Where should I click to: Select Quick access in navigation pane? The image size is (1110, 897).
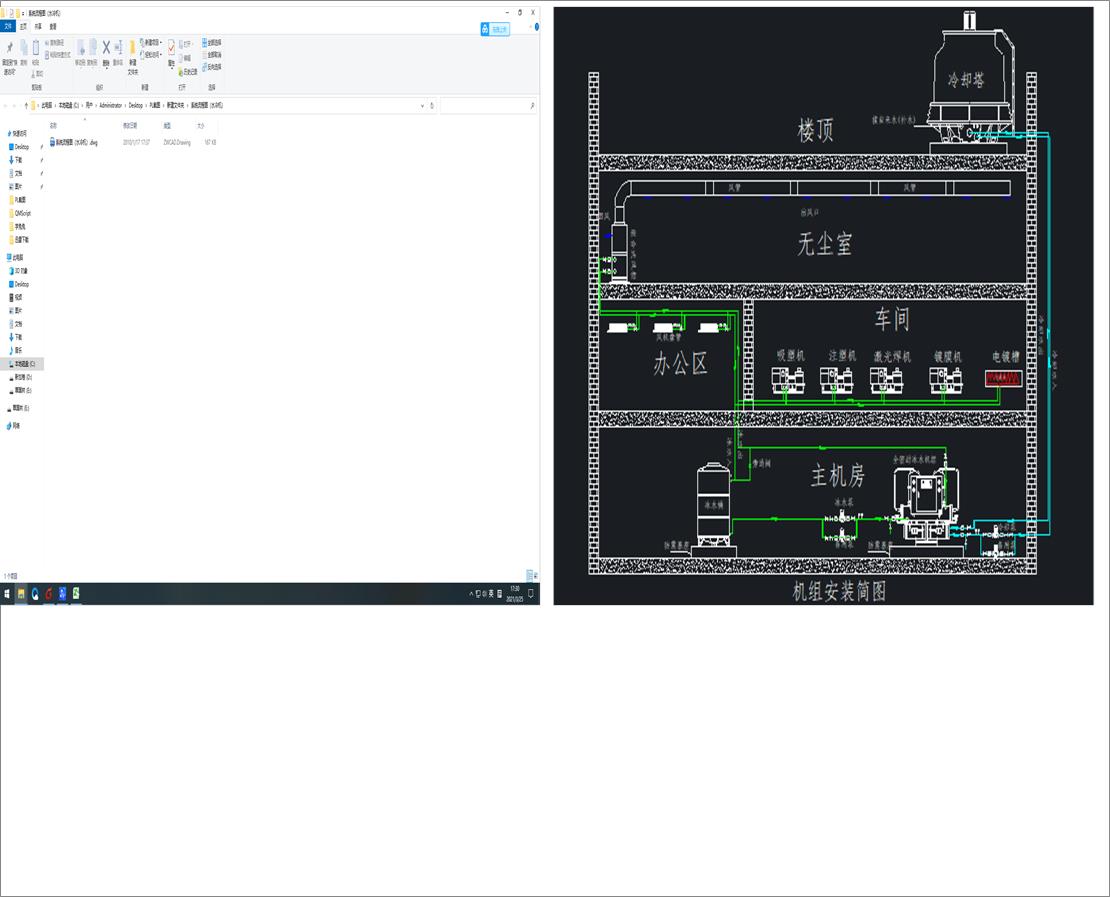pyautogui.click(x=18, y=133)
